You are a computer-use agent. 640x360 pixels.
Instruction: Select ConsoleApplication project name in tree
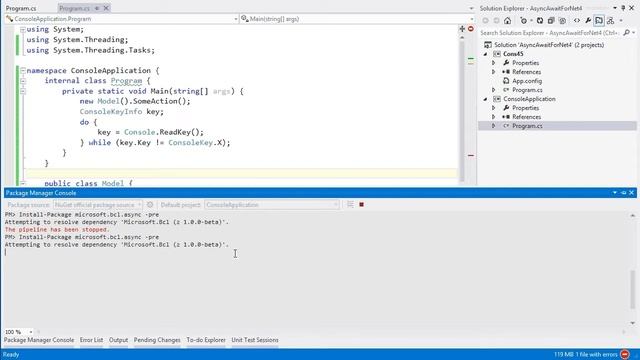[x=529, y=99]
